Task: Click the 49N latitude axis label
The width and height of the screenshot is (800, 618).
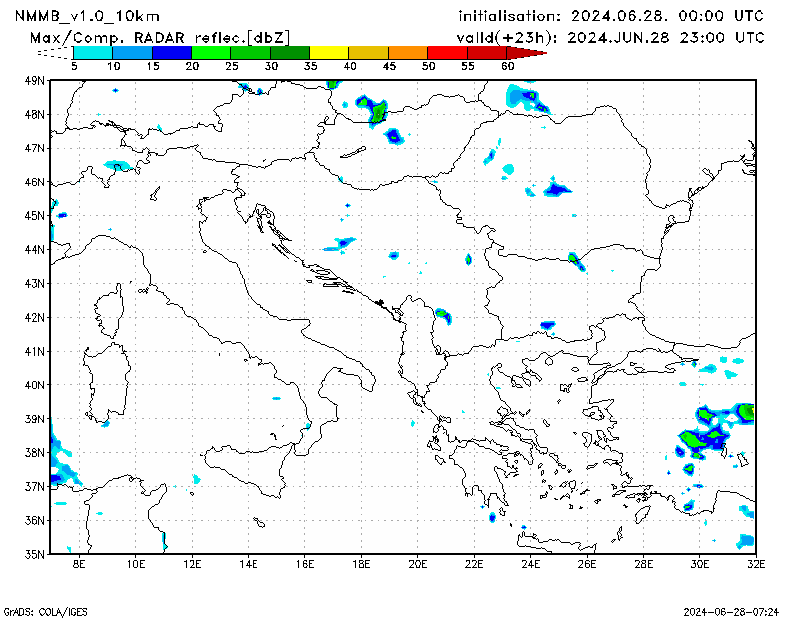Action: pyautogui.click(x=35, y=80)
